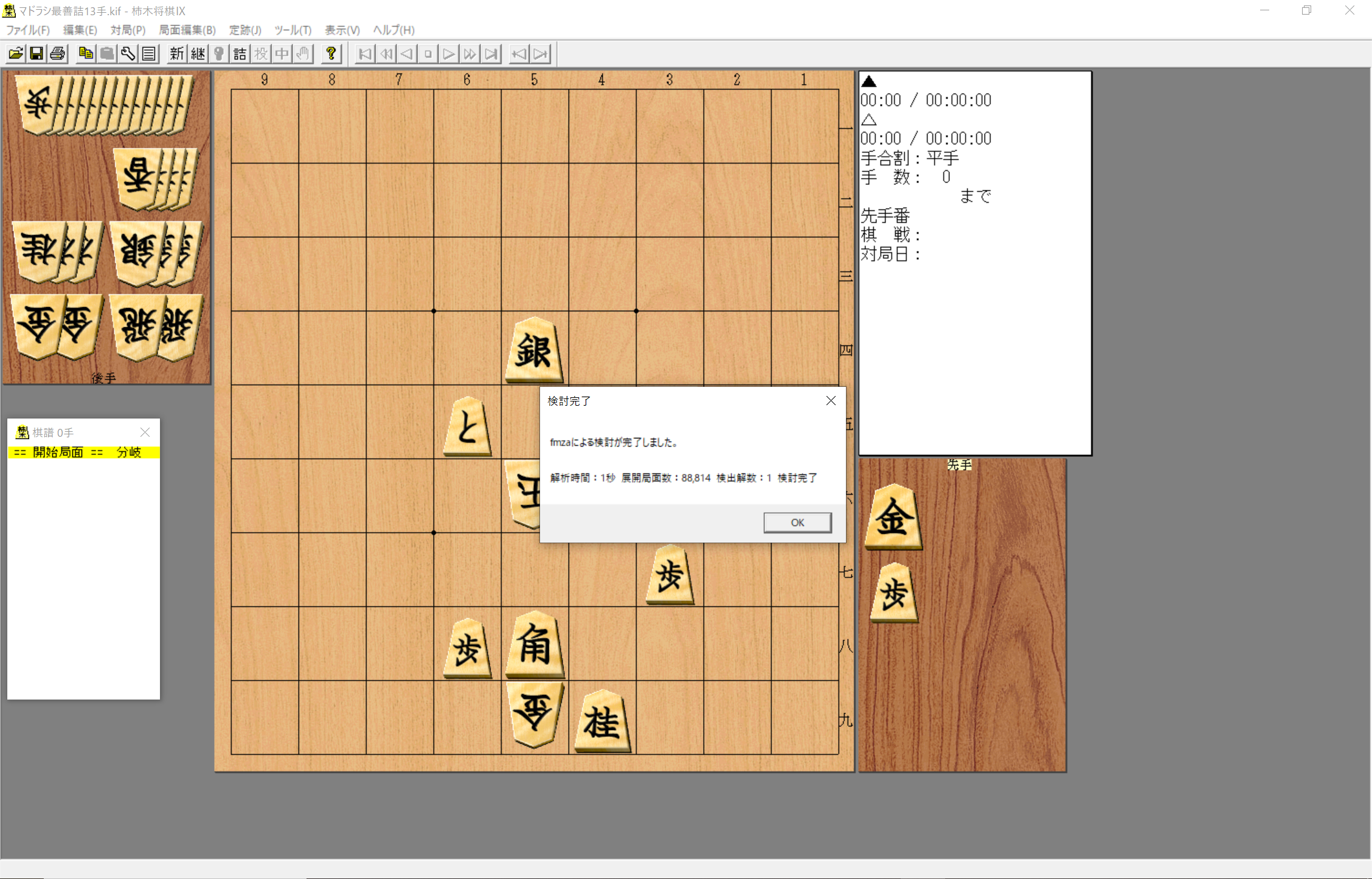
Task: Start new game with 新 icon
Action: tap(176, 54)
